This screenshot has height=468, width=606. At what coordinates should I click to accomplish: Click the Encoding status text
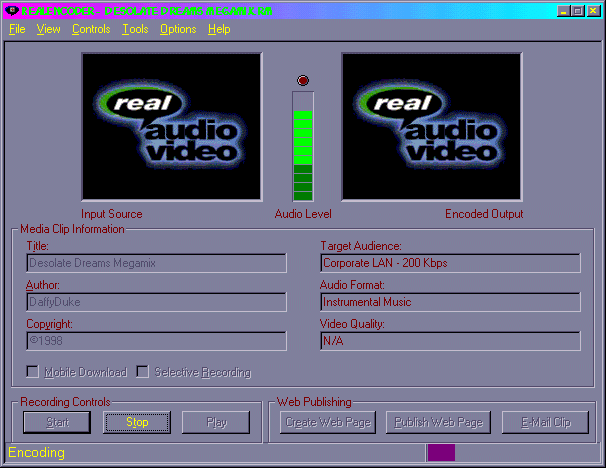pyautogui.click(x=36, y=452)
